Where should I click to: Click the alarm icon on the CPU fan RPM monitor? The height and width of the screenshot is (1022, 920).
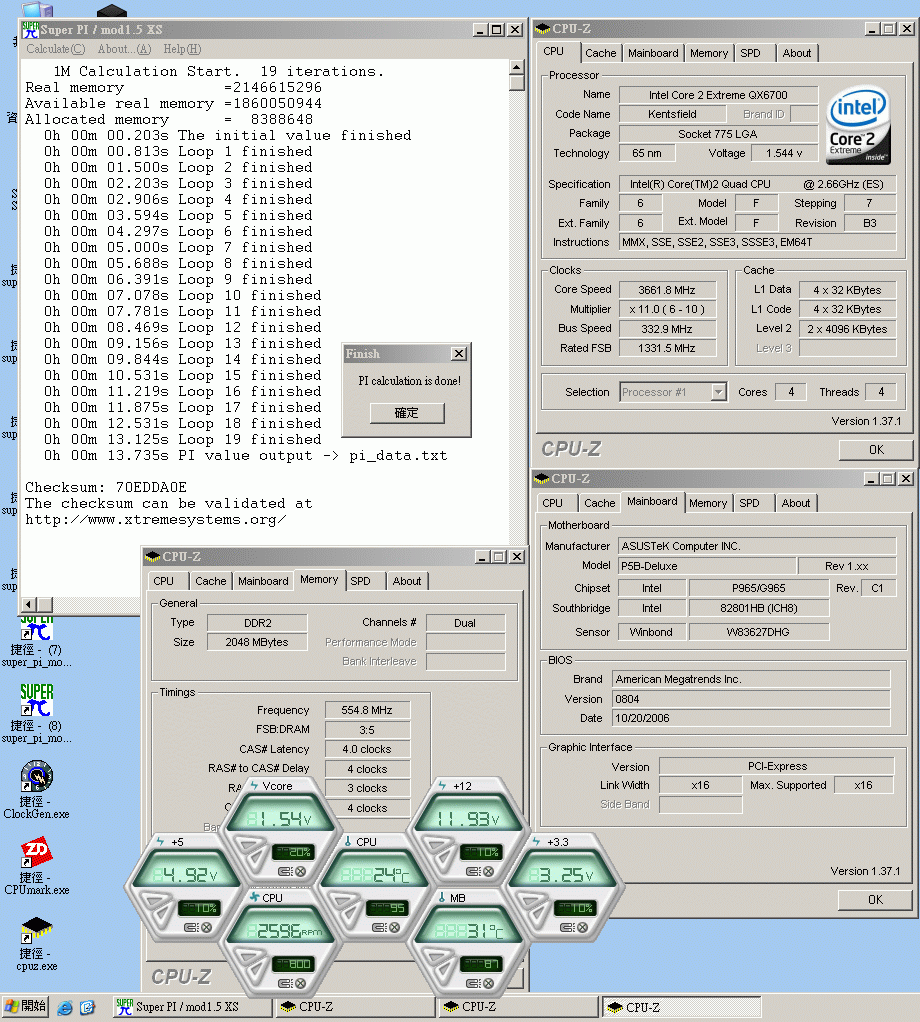coord(285,984)
